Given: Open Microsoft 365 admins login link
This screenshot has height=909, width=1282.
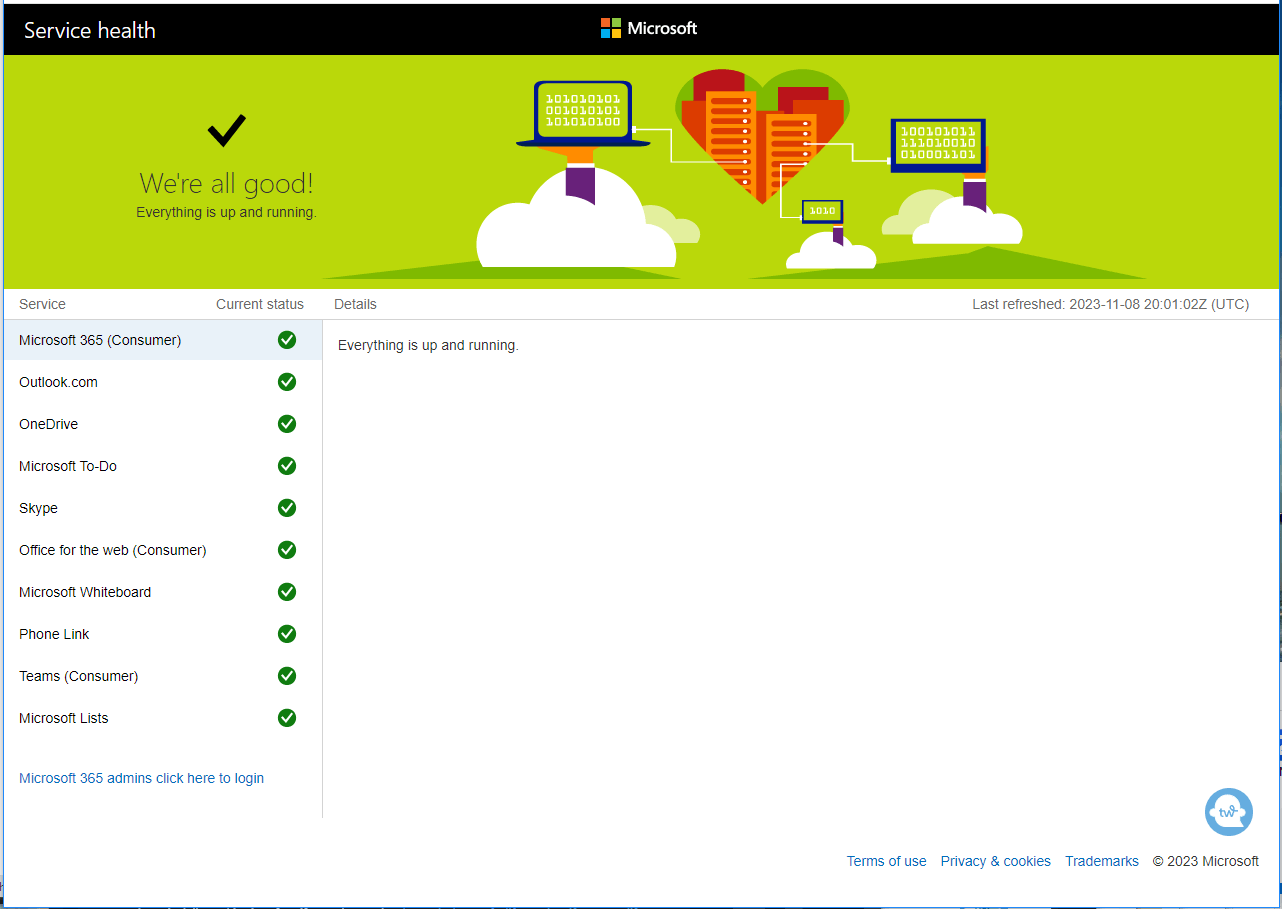Looking at the screenshot, I should (141, 778).
